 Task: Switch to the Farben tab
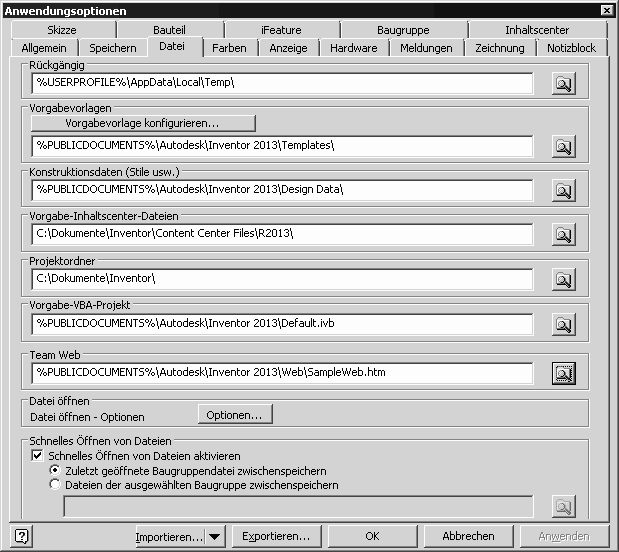[x=229, y=48]
